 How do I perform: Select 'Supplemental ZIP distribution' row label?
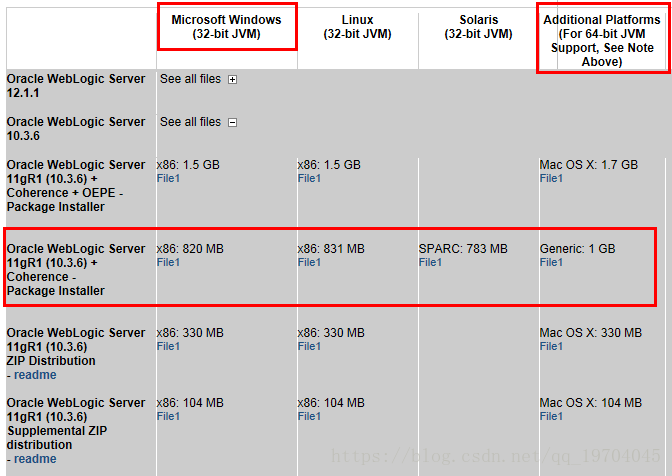click(x=76, y=424)
